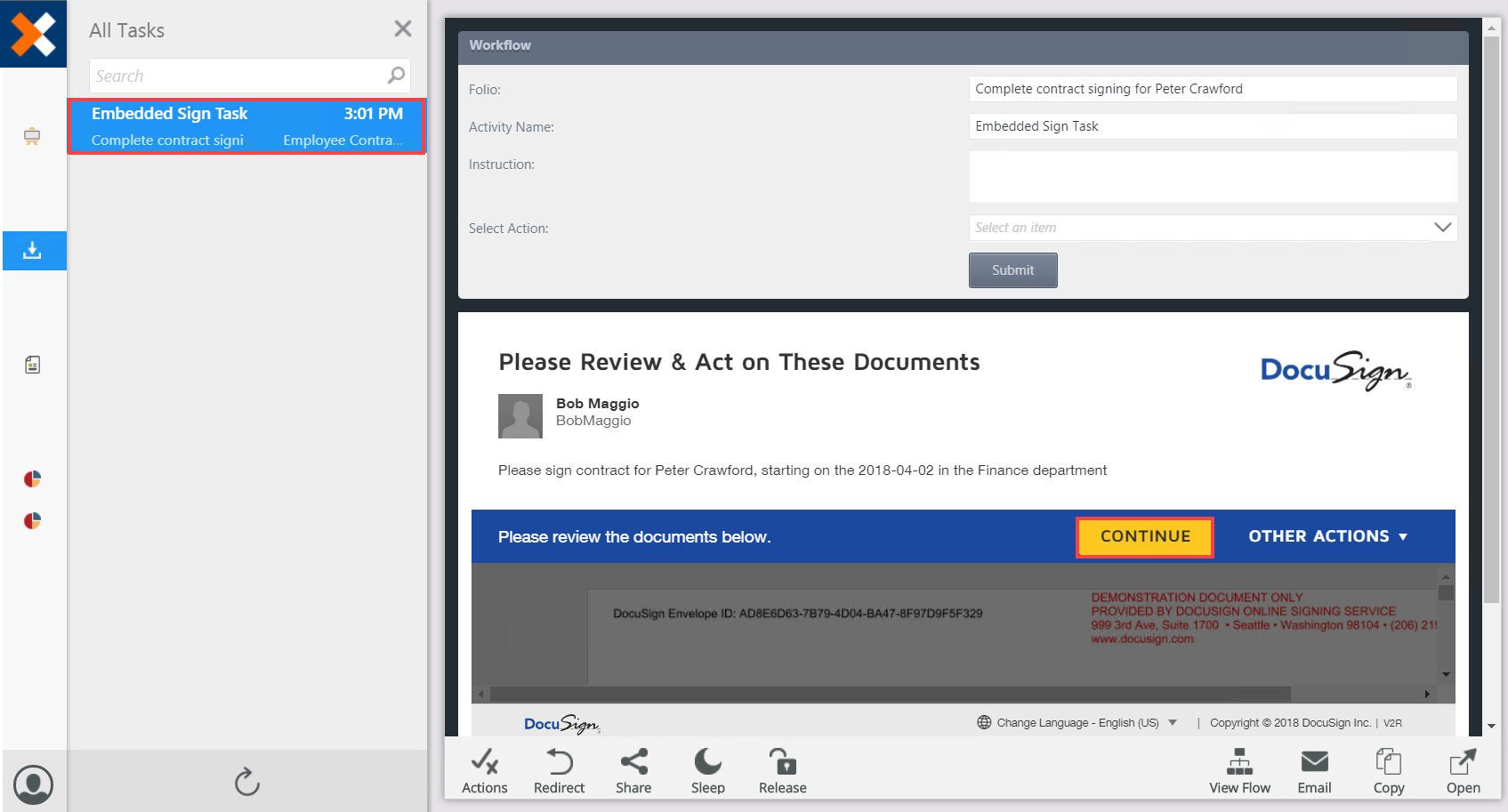Click the DocuSign Envelope ID text
1508x812 pixels.
[798, 613]
